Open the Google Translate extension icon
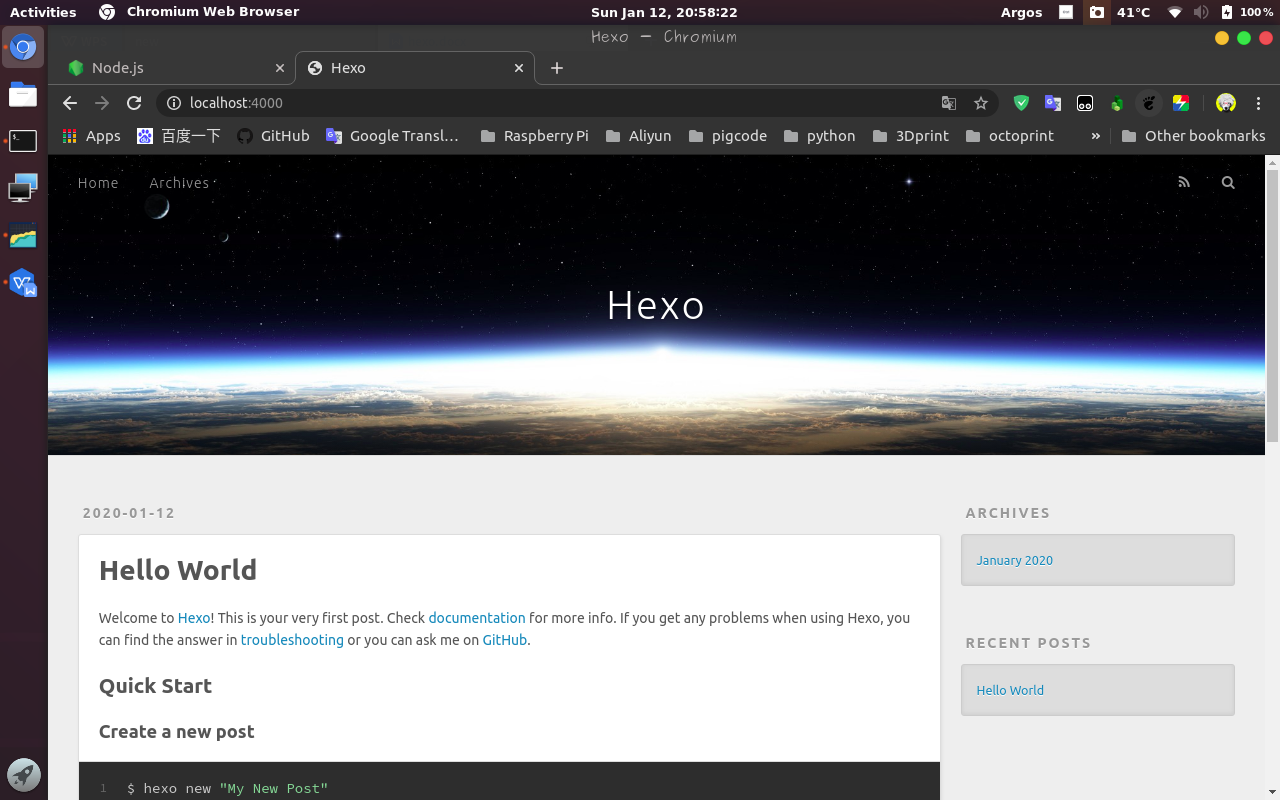Image resolution: width=1280 pixels, height=800 pixels. pyautogui.click(x=1053, y=103)
